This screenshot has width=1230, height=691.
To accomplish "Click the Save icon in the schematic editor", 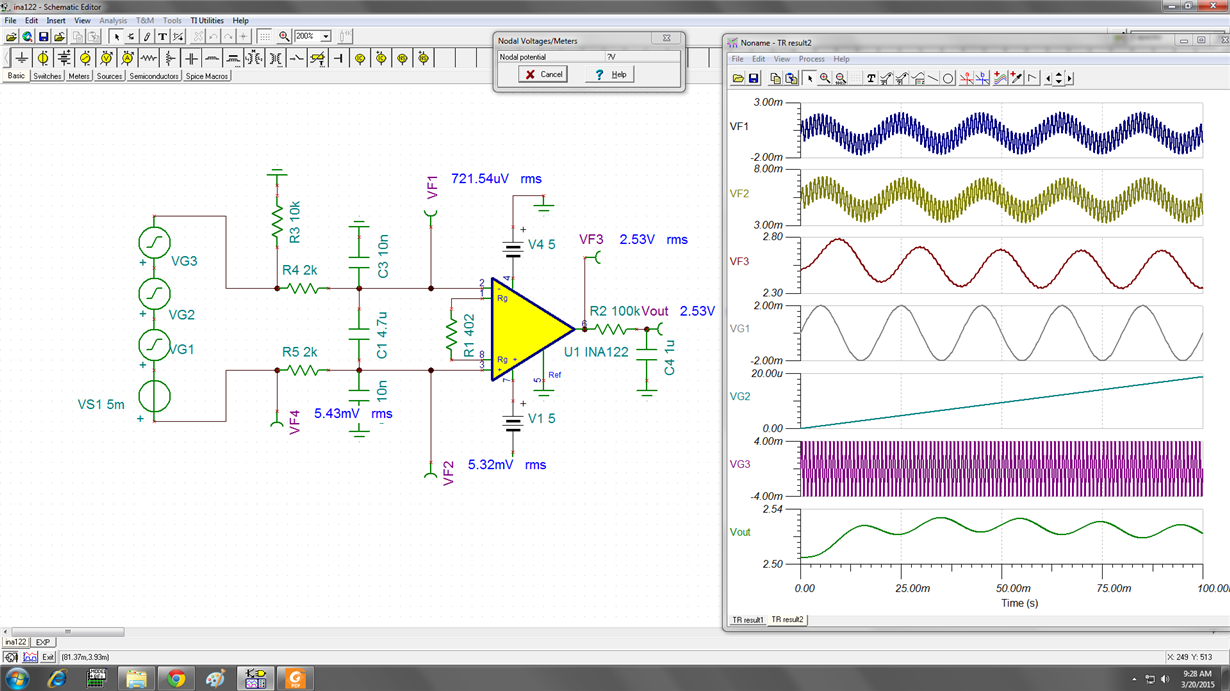I will 44,36.
